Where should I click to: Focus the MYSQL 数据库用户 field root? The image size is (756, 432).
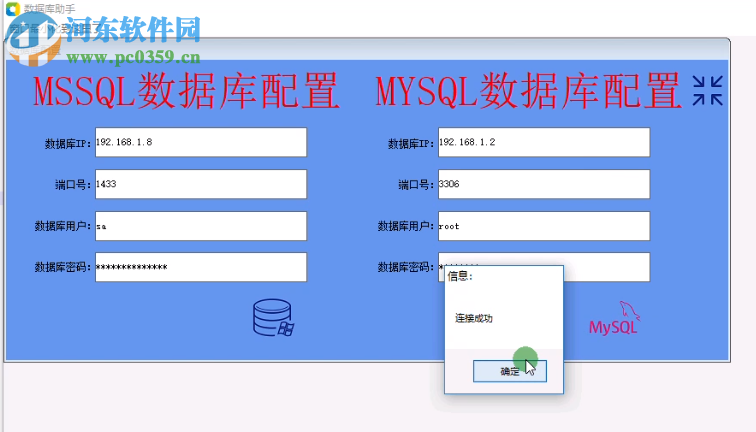544,226
